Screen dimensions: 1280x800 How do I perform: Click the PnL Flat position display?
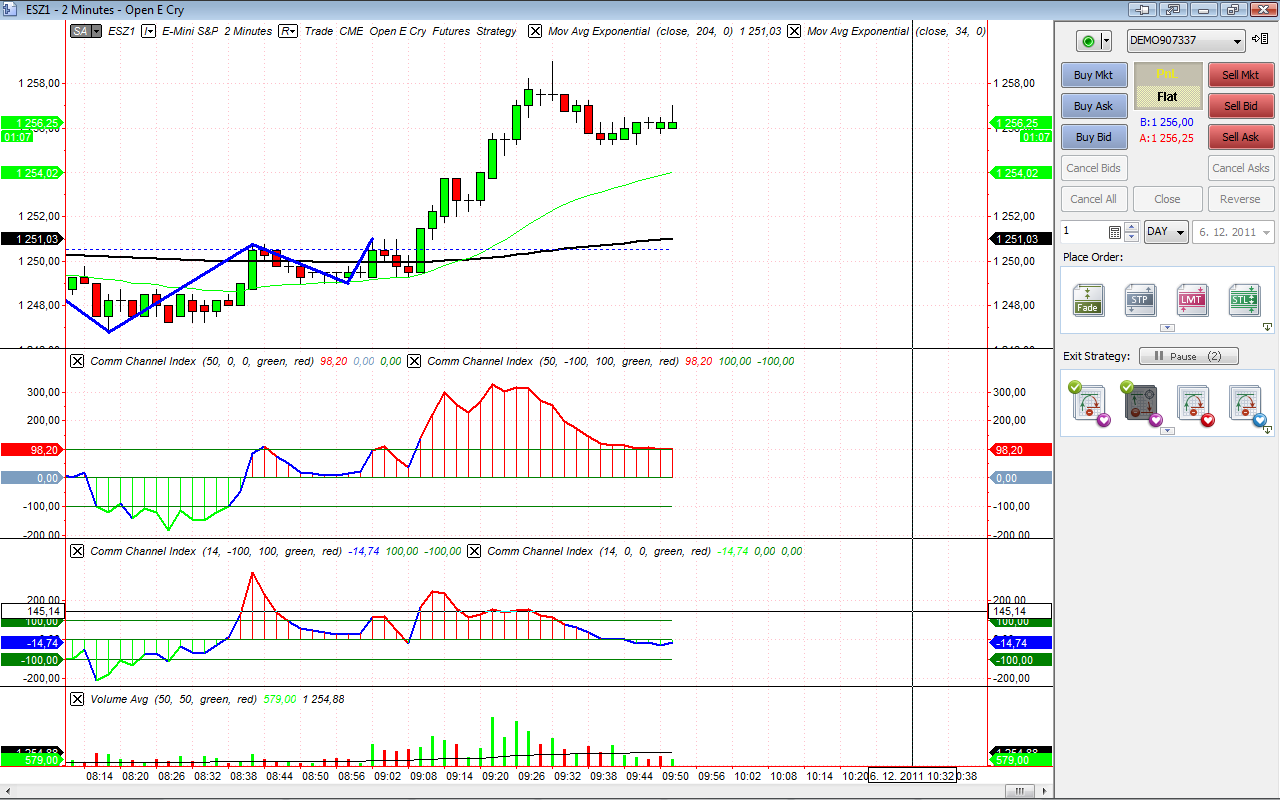[1167, 86]
